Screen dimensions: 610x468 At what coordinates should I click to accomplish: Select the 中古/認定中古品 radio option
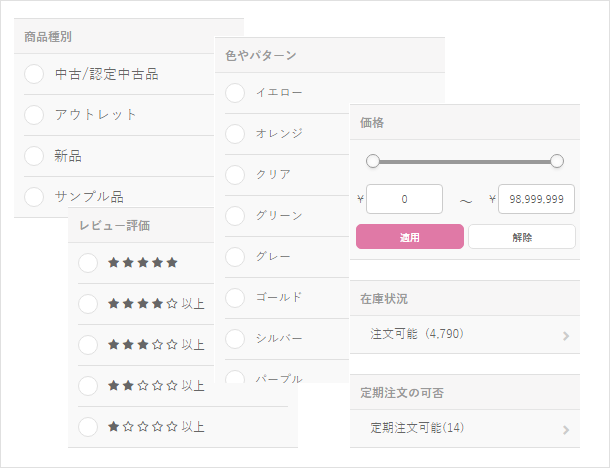34,74
